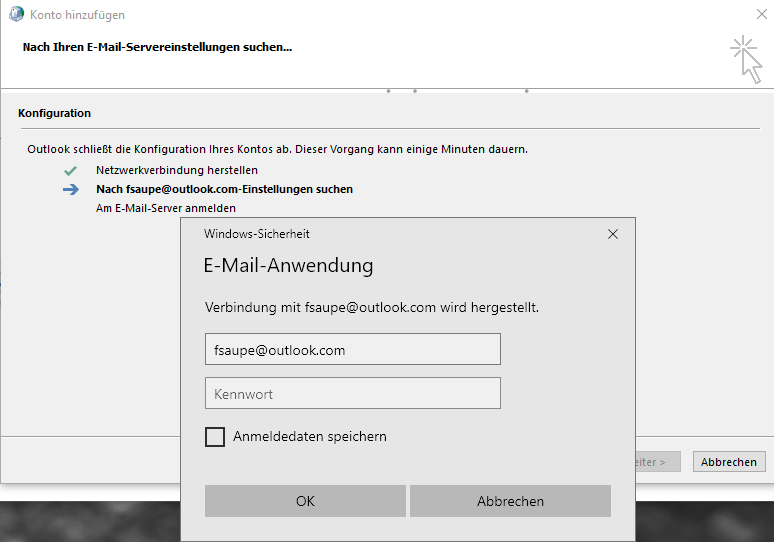
Task: Click the 'Konto hinzufügen' window title text
Action: coord(77,15)
